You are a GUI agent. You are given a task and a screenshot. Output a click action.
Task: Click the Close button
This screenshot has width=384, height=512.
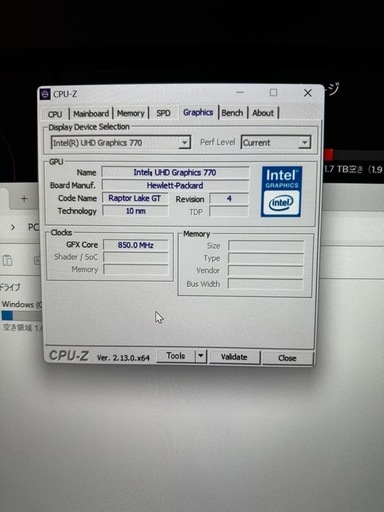287,358
